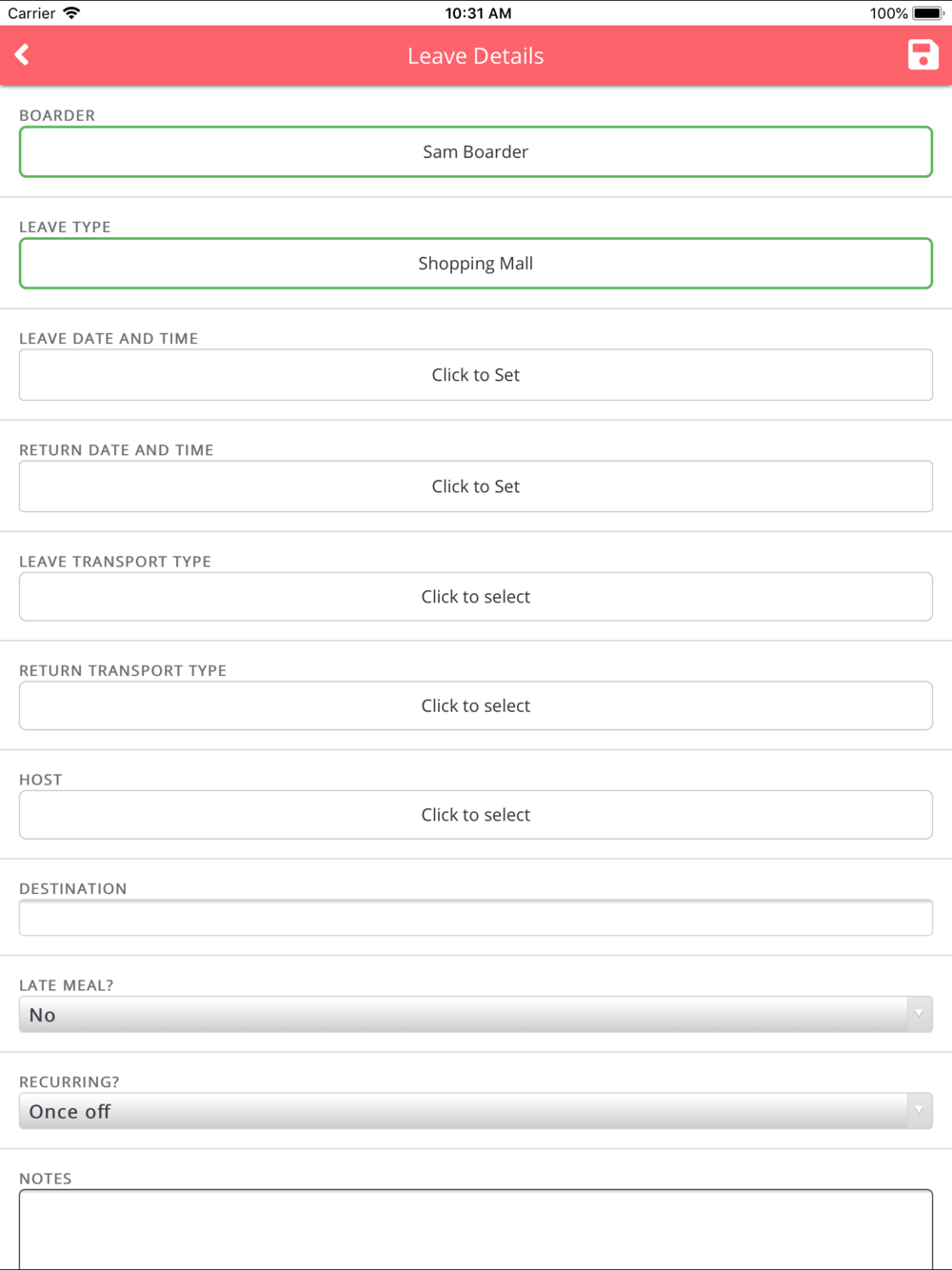Save leave details with floppy disk icon

point(922,55)
